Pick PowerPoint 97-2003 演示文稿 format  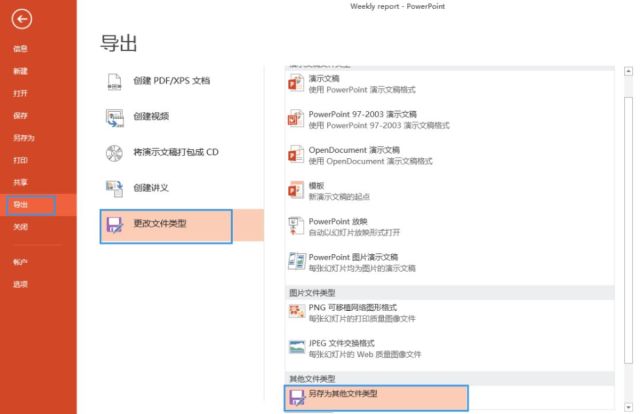449,120
